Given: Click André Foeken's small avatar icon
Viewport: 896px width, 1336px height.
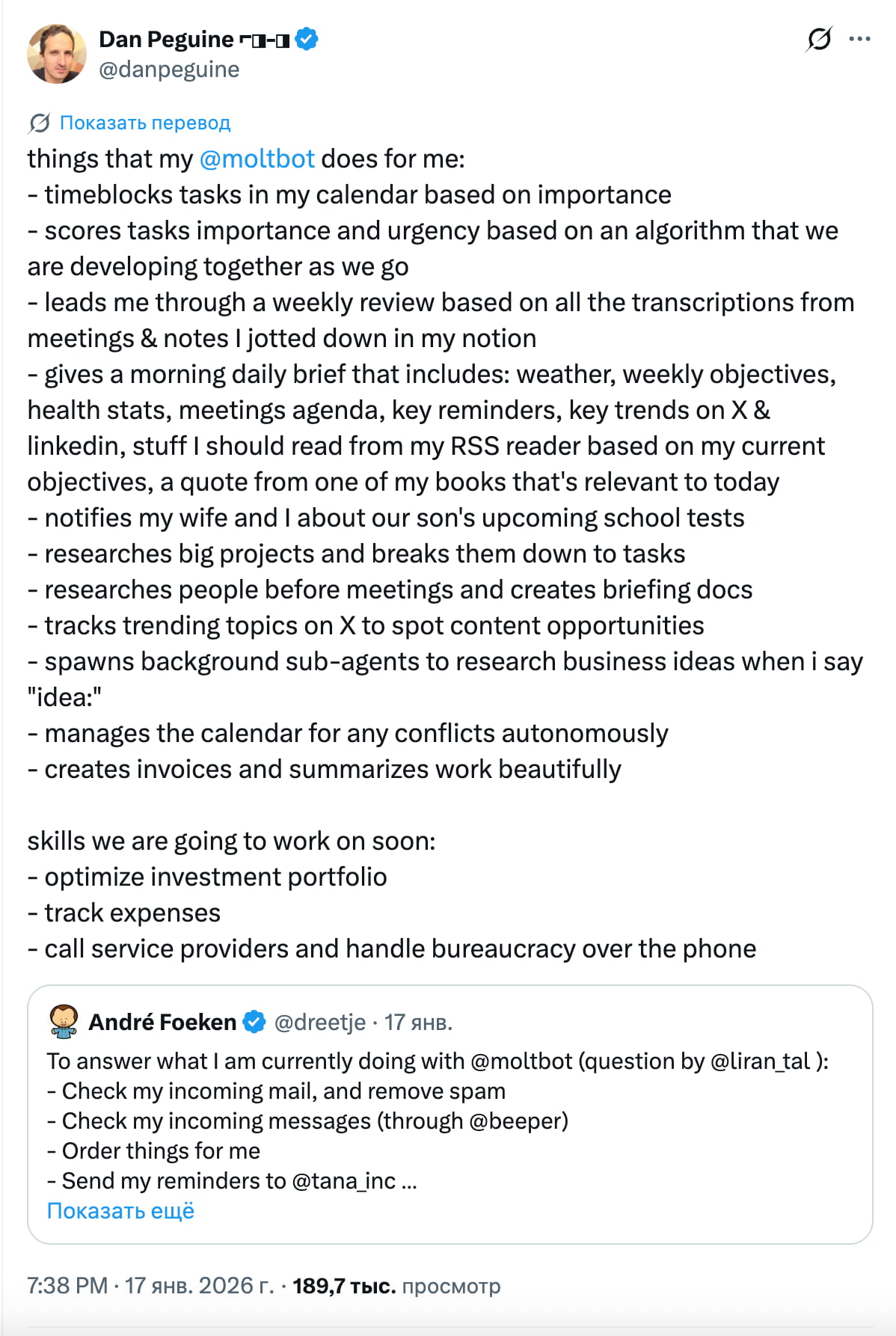Looking at the screenshot, I should (x=64, y=1022).
